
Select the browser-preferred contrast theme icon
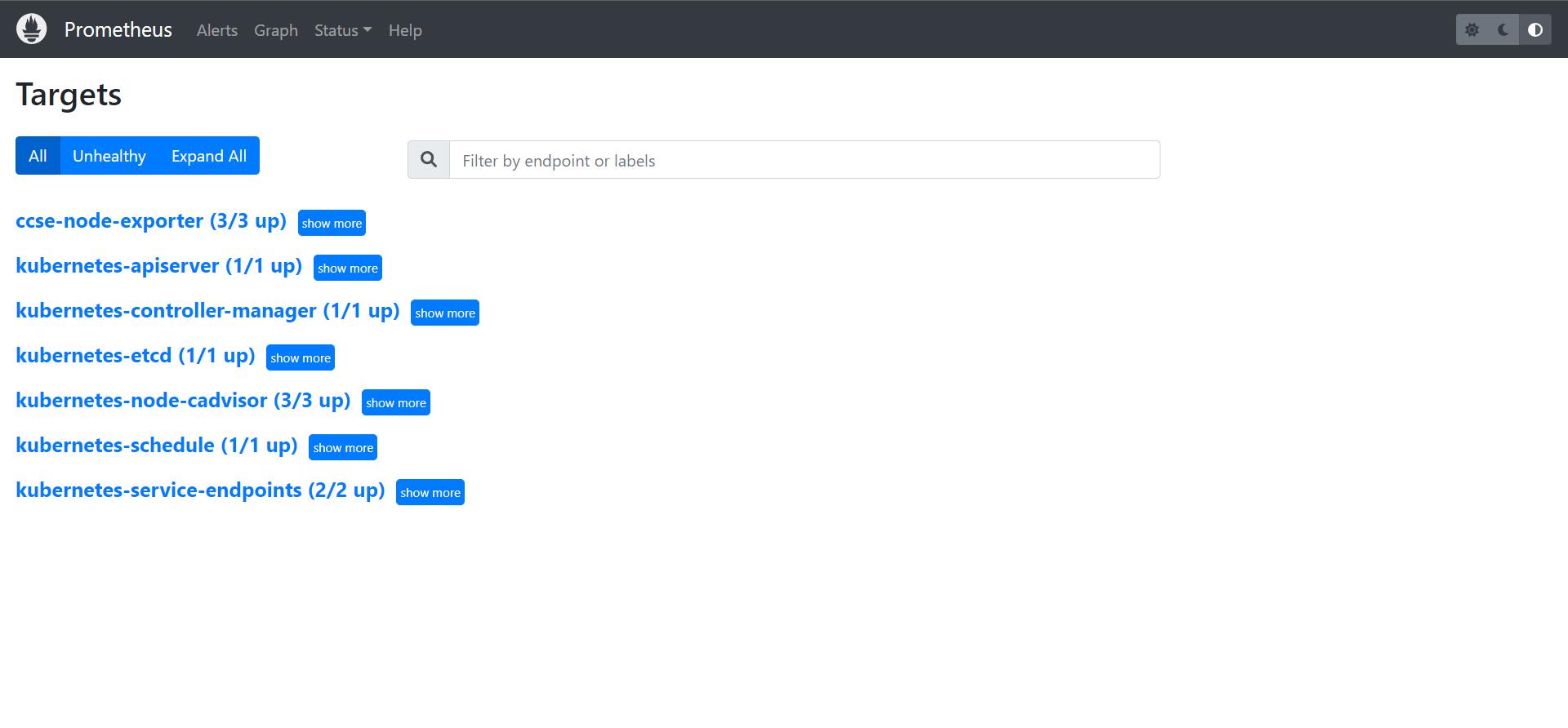point(1535,30)
